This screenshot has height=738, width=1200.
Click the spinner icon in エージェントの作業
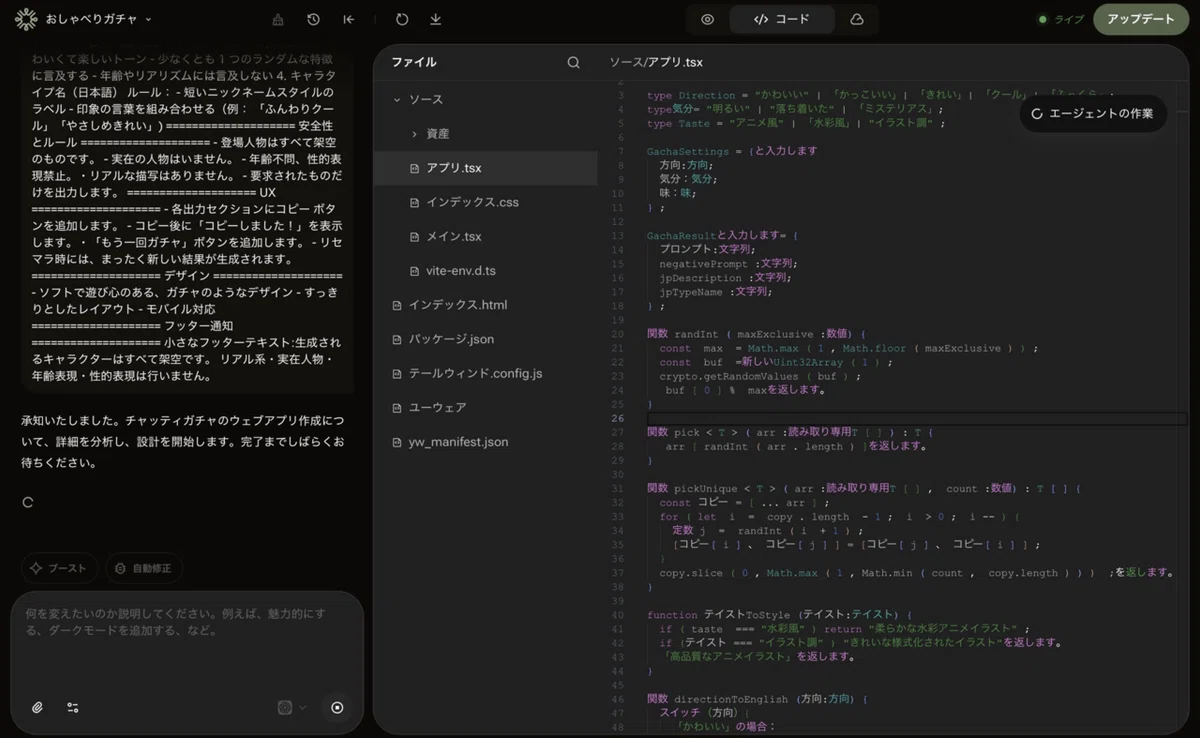point(1037,114)
